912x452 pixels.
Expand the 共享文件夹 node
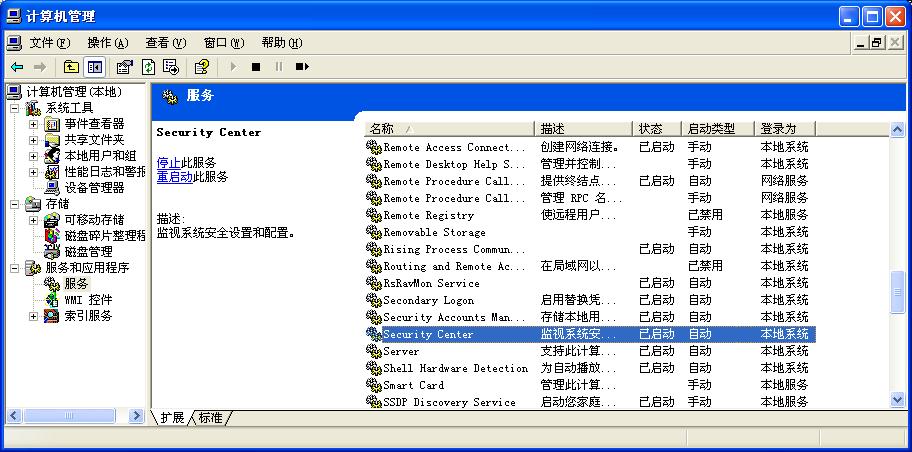(33, 140)
